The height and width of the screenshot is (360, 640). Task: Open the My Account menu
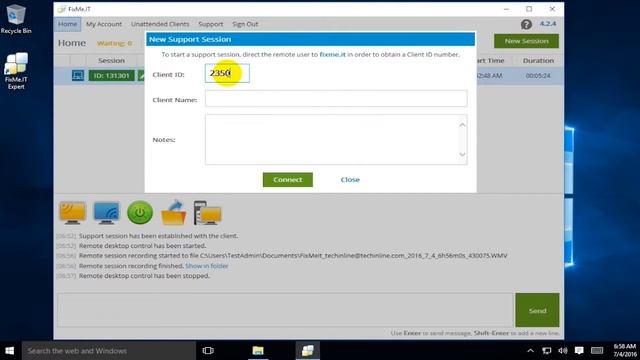pos(104,24)
